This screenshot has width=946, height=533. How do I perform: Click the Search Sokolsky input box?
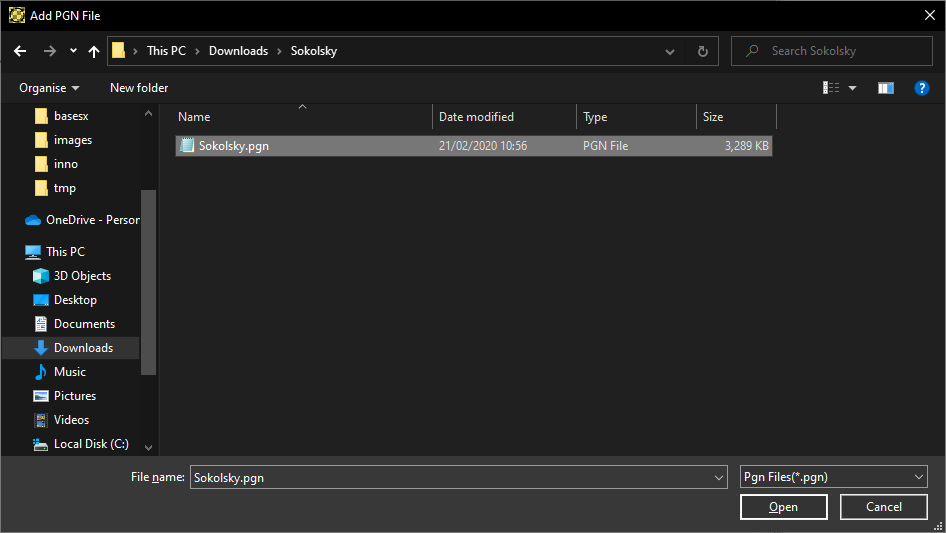pyautogui.click(x=840, y=51)
